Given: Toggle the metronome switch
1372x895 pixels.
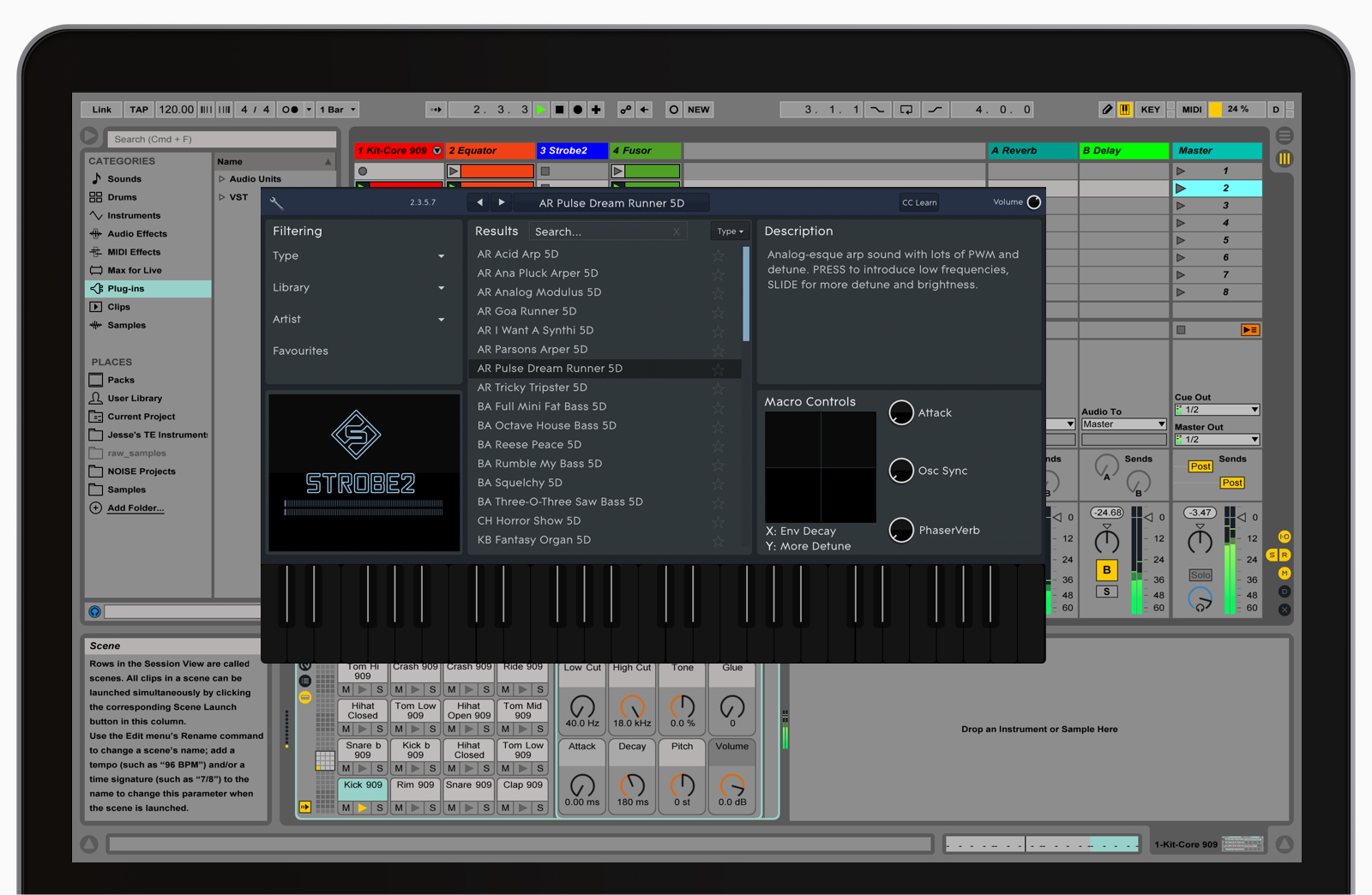Looking at the screenshot, I should point(291,110).
